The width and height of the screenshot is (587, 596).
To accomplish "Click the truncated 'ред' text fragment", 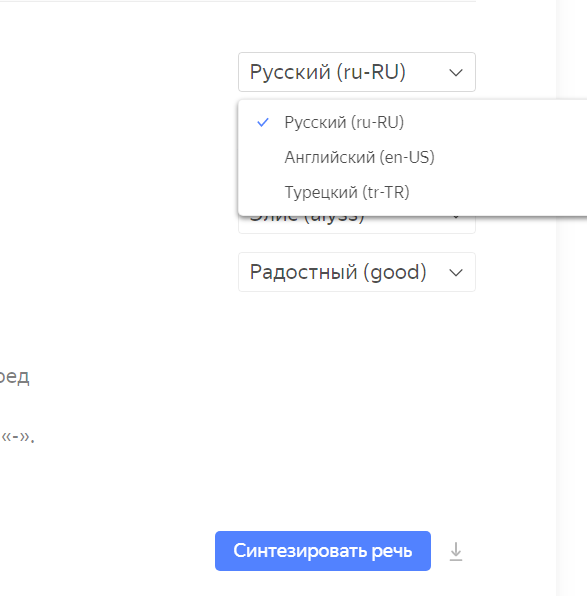I will click(x=14, y=377).
